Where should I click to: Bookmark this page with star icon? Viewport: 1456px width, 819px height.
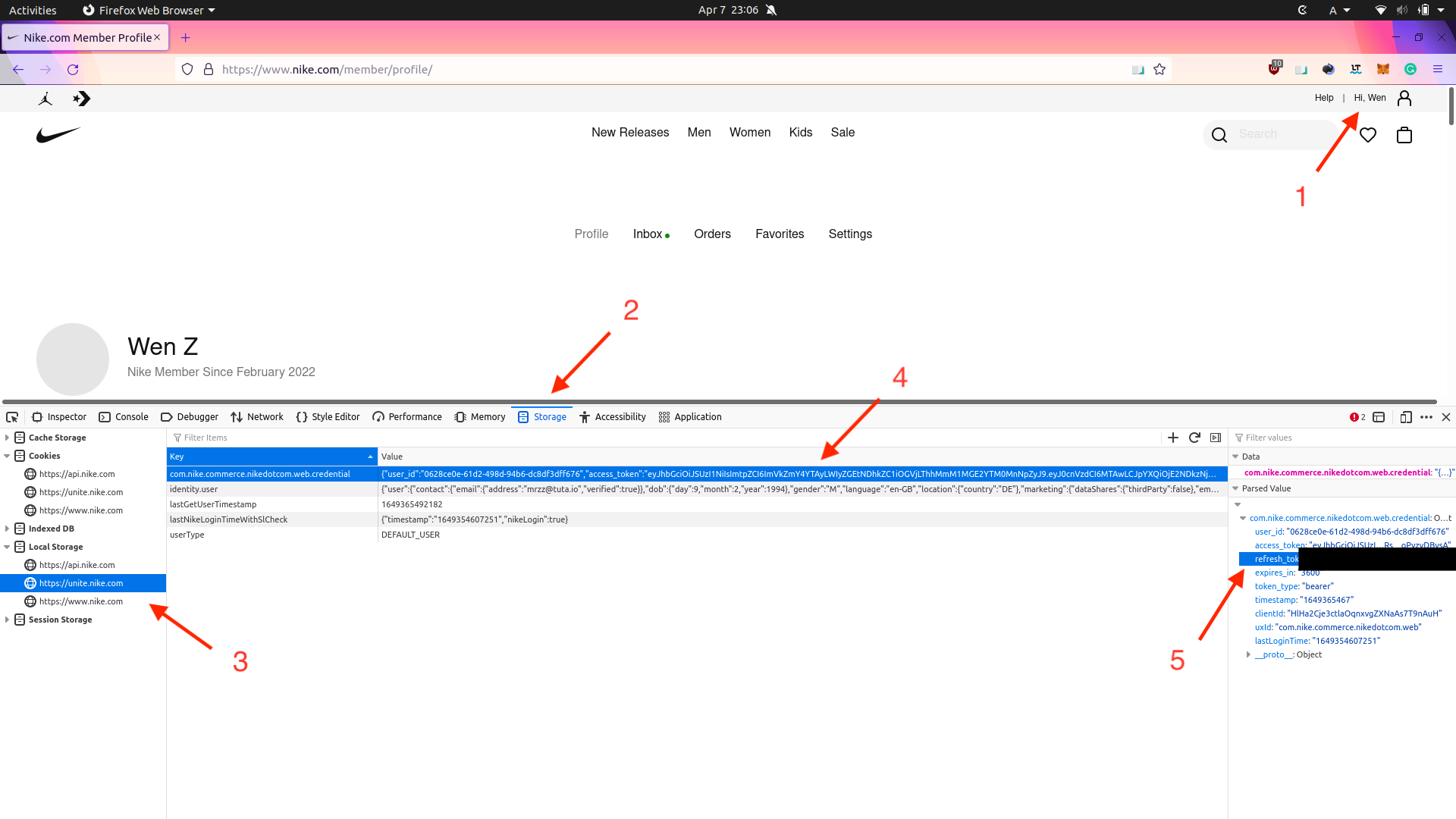[1159, 70]
